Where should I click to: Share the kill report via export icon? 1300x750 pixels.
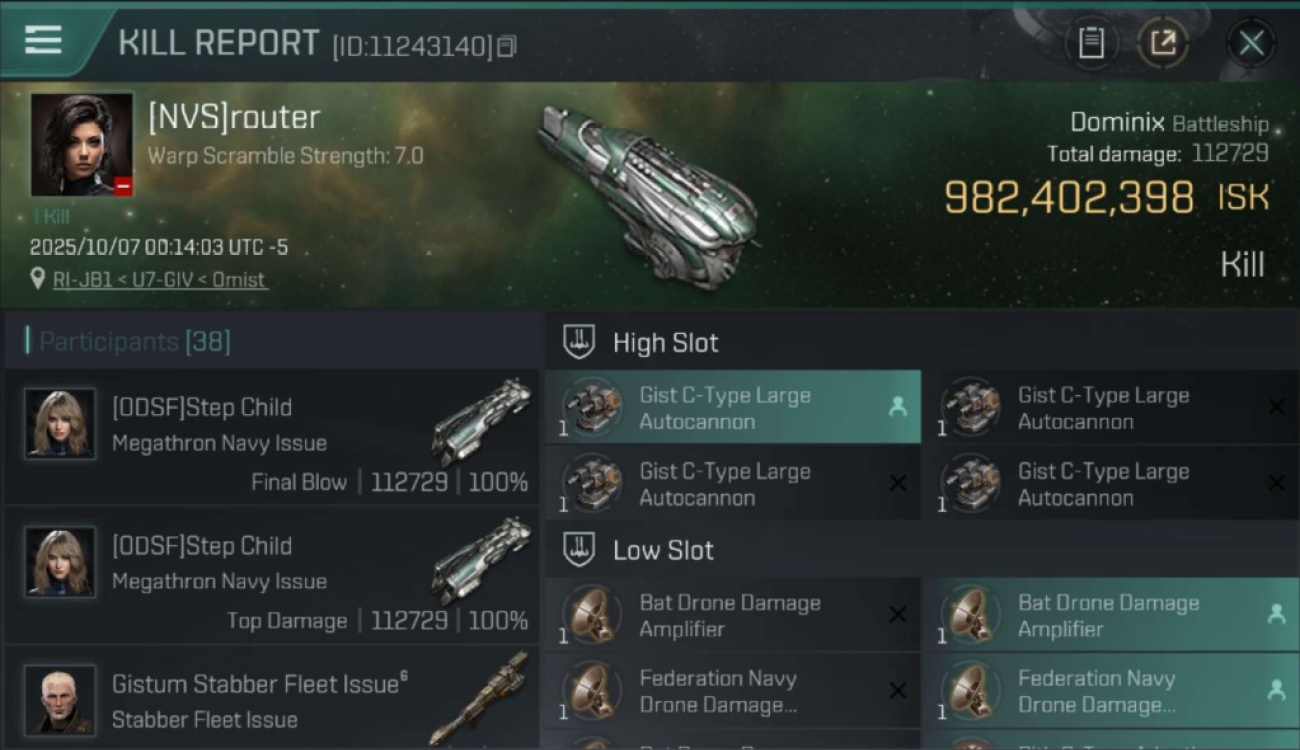1163,43
